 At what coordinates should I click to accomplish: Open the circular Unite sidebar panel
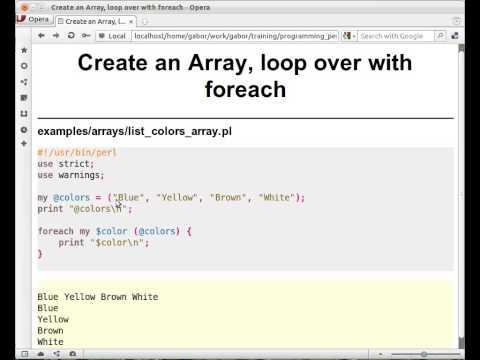(x=24, y=66)
